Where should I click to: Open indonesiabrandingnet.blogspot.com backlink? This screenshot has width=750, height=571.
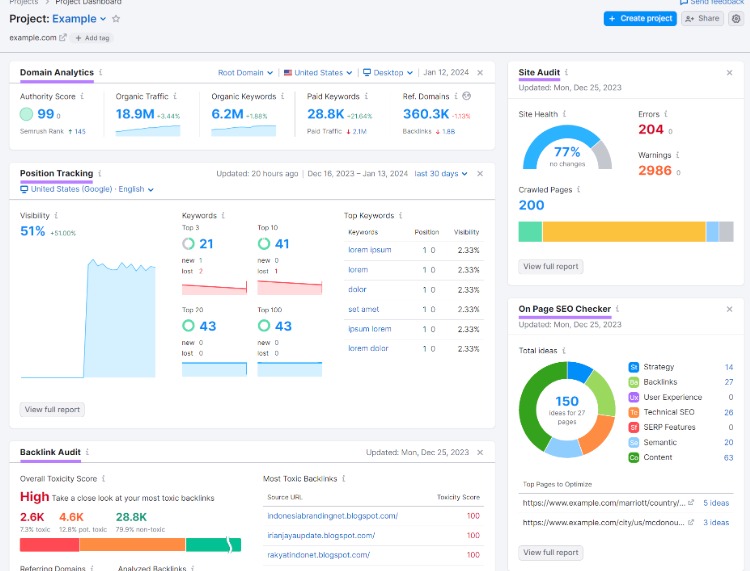(x=332, y=516)
